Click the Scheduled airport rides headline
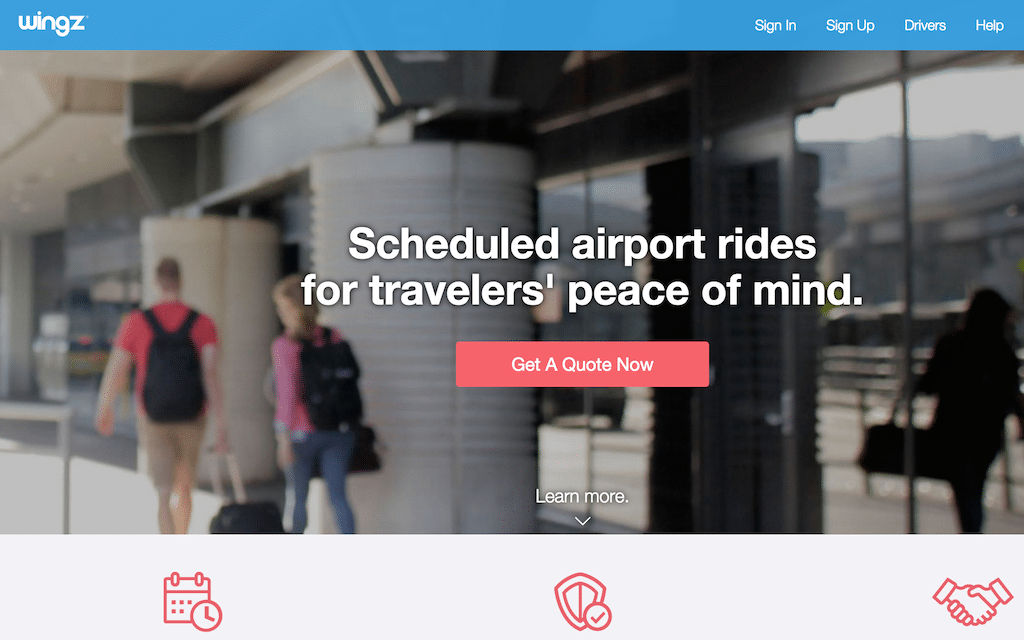This screenshot has height=640, width=1024. pos(582,244)
